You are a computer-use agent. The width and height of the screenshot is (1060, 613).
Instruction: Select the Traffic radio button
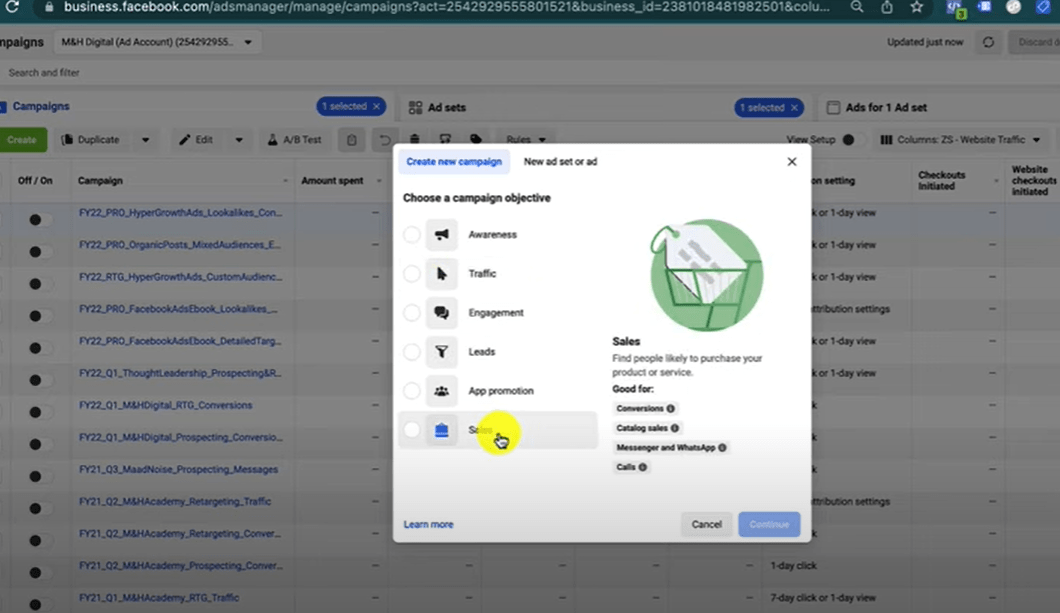411,274
